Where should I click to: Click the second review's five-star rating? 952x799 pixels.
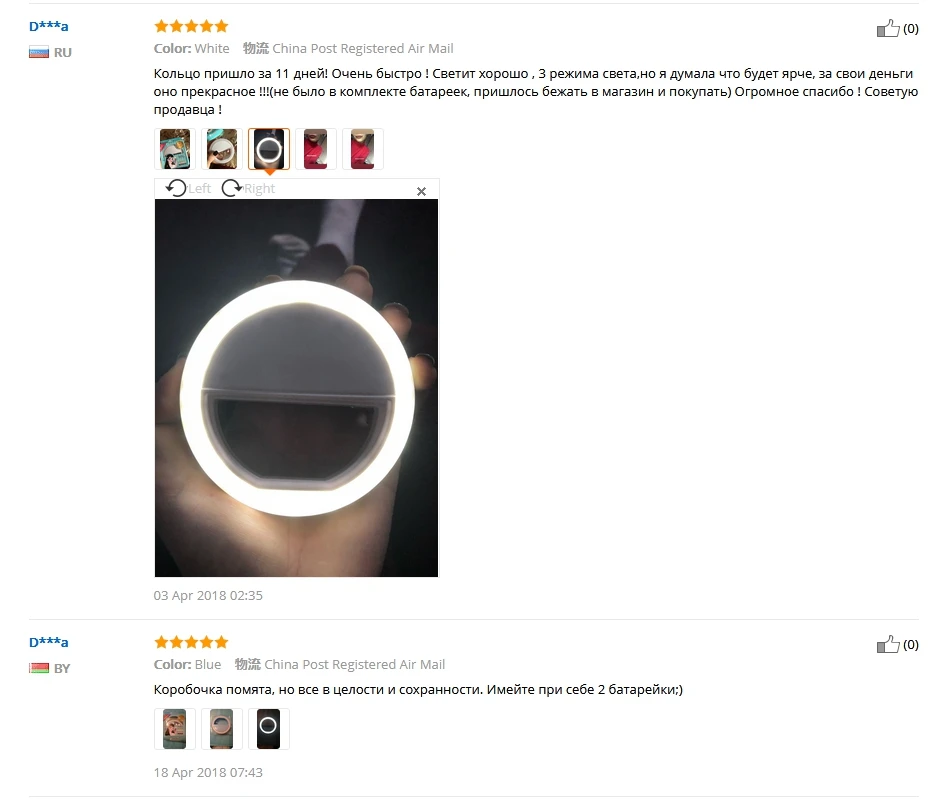pyautogui.click(x=191, y=642)
